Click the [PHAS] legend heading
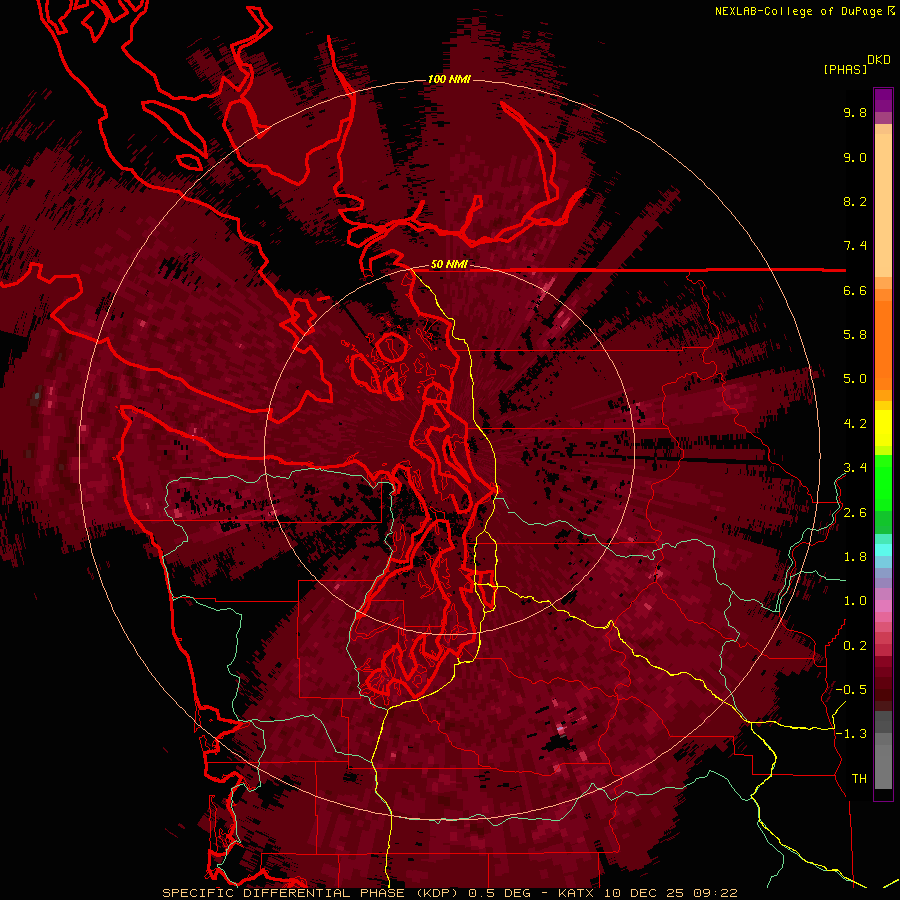Screen dimensions: 900x900 [845, 69]
